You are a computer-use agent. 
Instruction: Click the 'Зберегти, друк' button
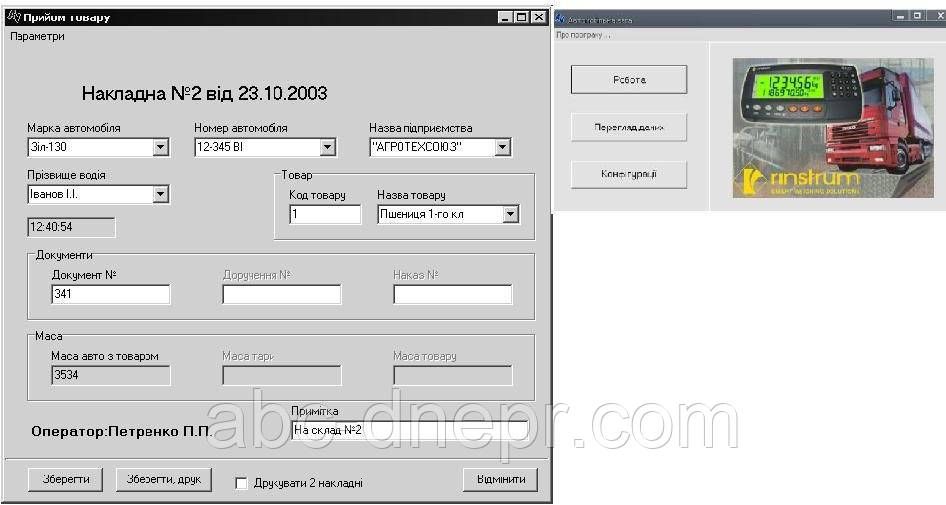tap(164, 480)
